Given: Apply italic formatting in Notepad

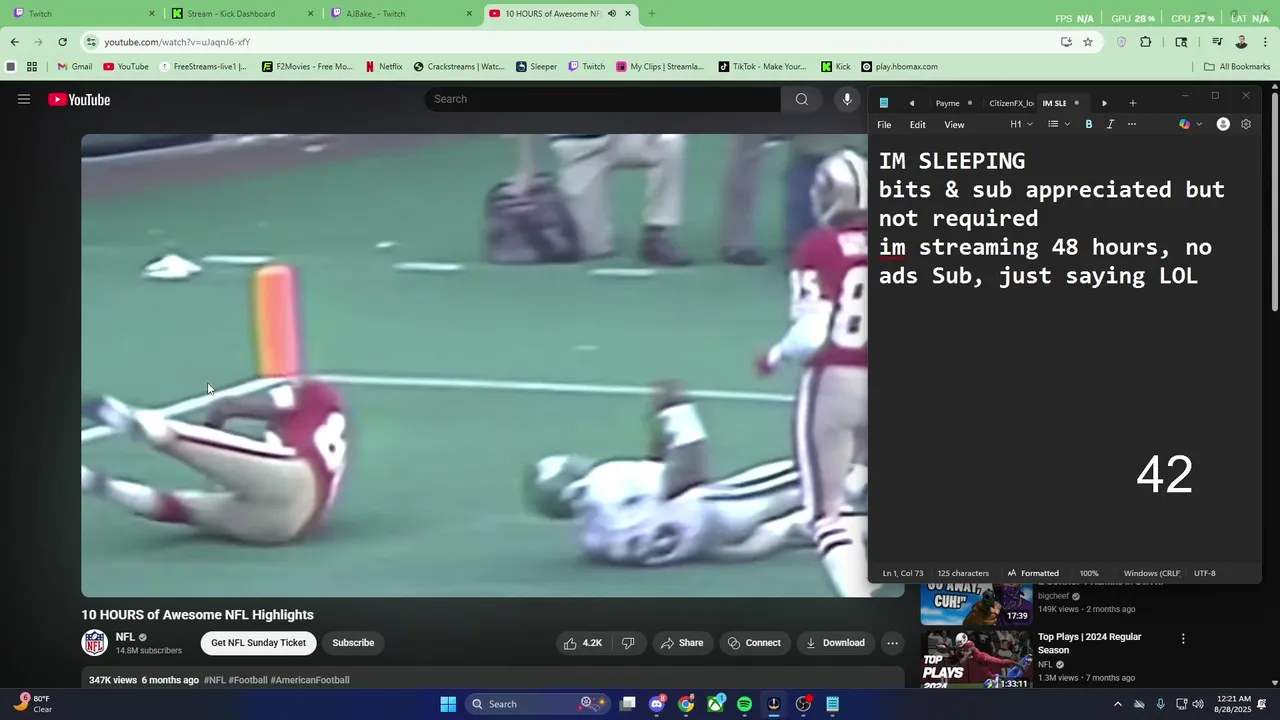Looking at the screenshot, I should coord(1110,124).
